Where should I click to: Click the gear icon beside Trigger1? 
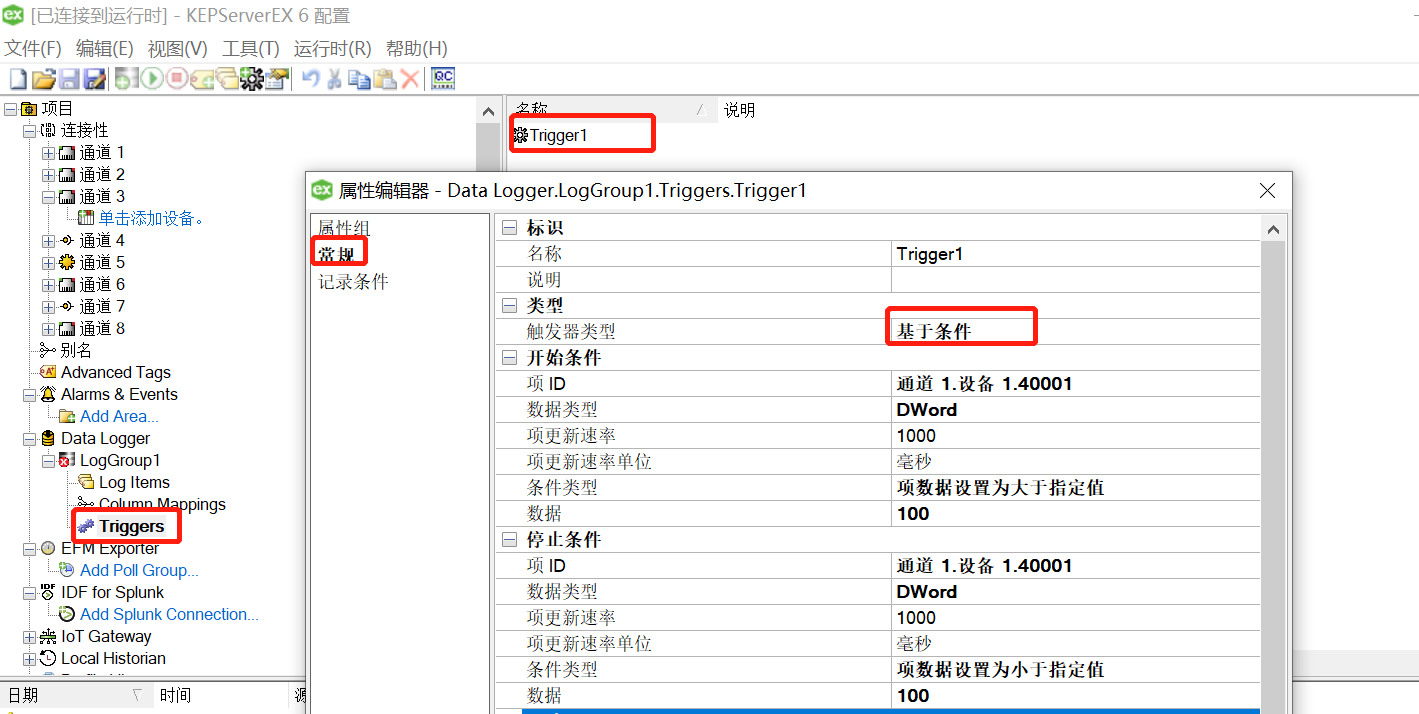pos(520,135)
